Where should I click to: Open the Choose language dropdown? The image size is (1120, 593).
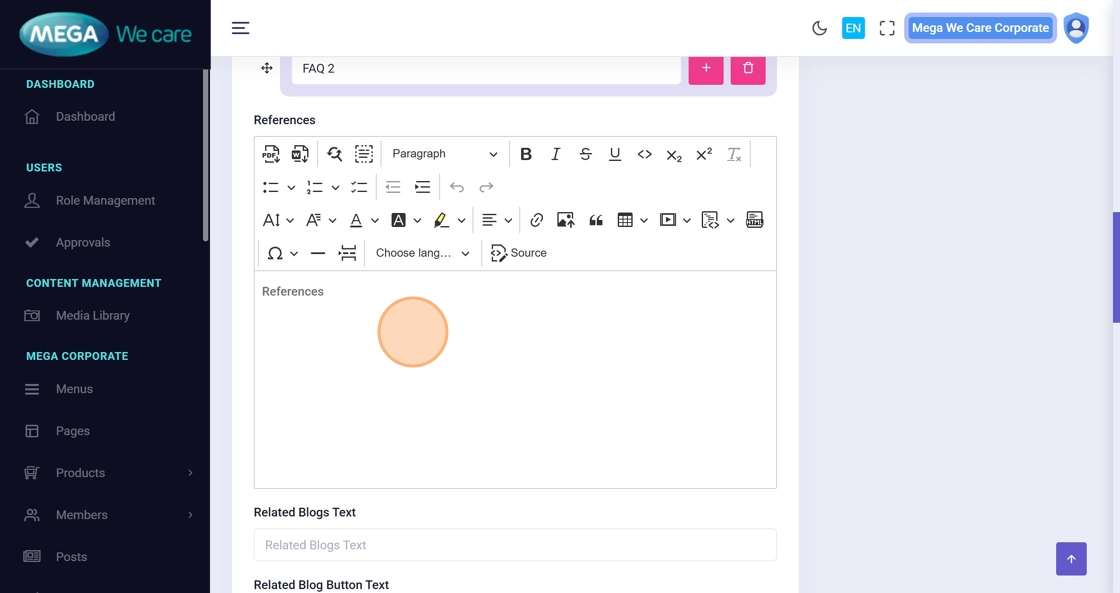coord(422,253)
